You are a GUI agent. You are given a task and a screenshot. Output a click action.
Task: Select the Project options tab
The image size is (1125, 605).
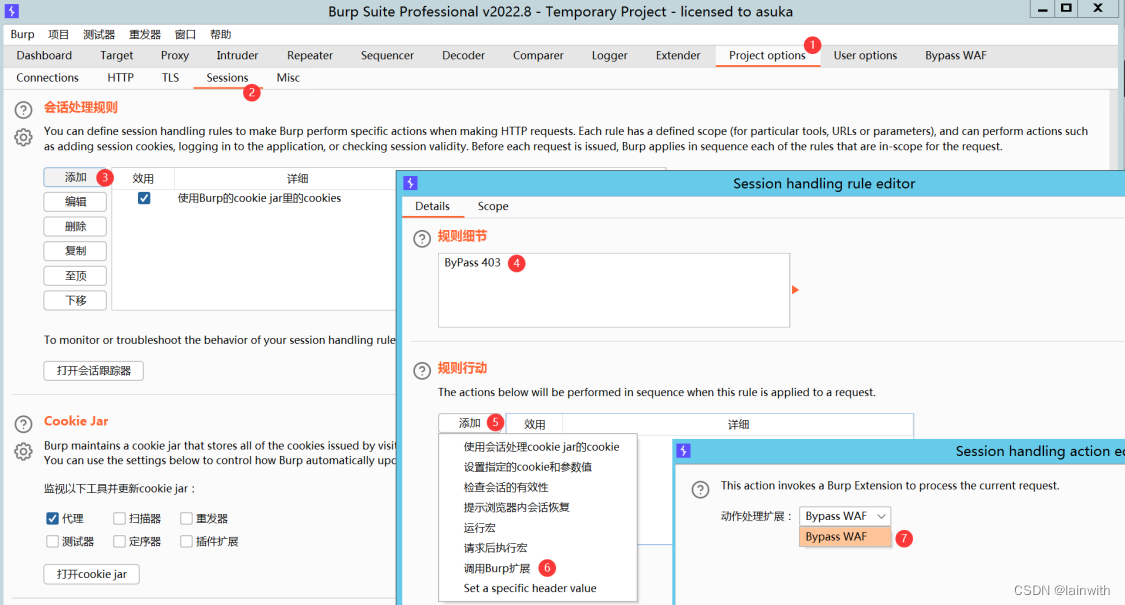coord(767,55)
